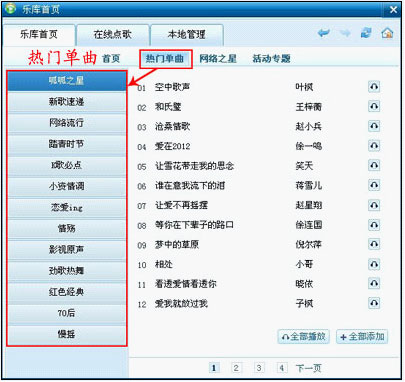
Task: Select the 影视原声 category
Action: coord(66,249)
